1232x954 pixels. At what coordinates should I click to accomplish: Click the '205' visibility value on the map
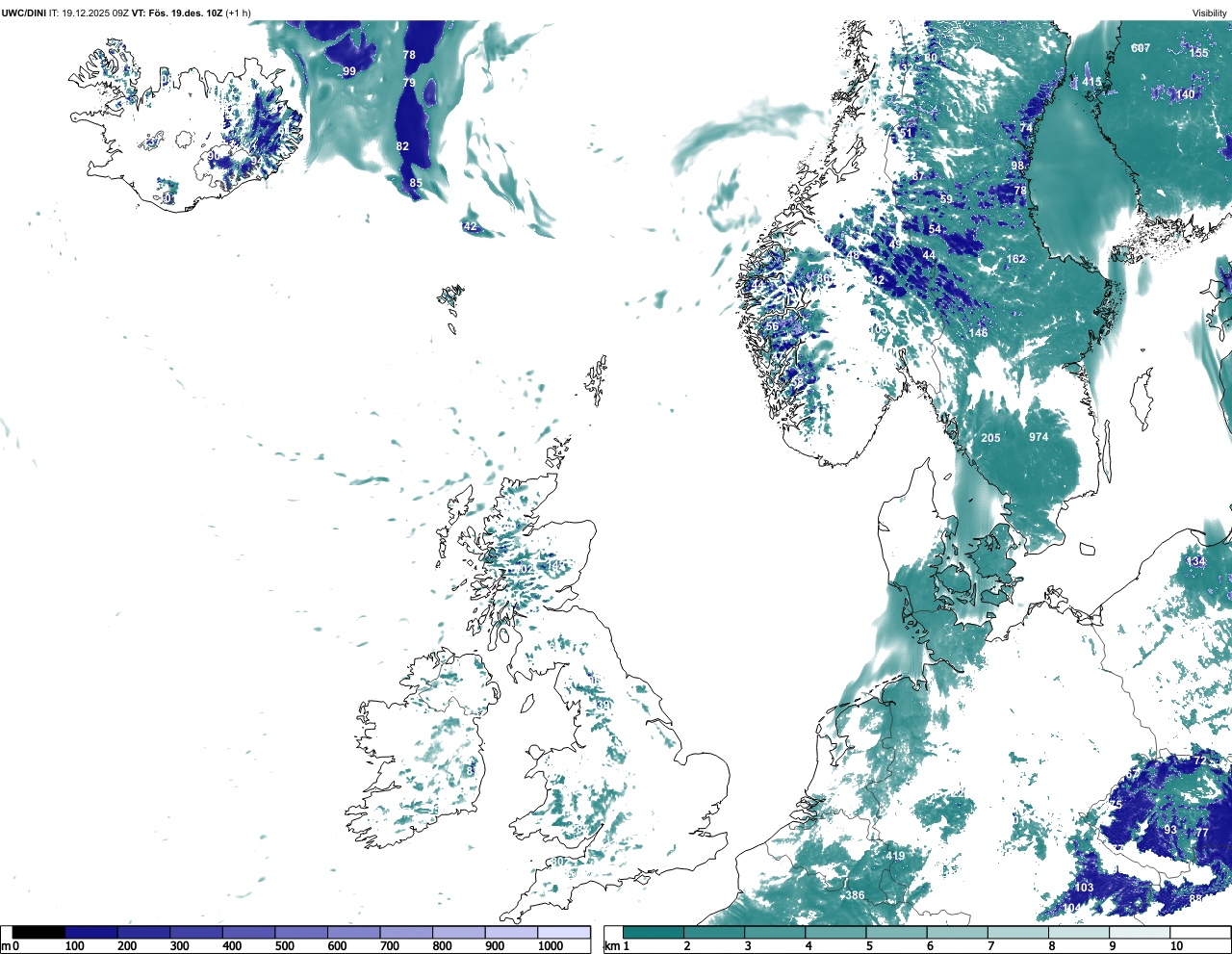(x=990, y=438)
